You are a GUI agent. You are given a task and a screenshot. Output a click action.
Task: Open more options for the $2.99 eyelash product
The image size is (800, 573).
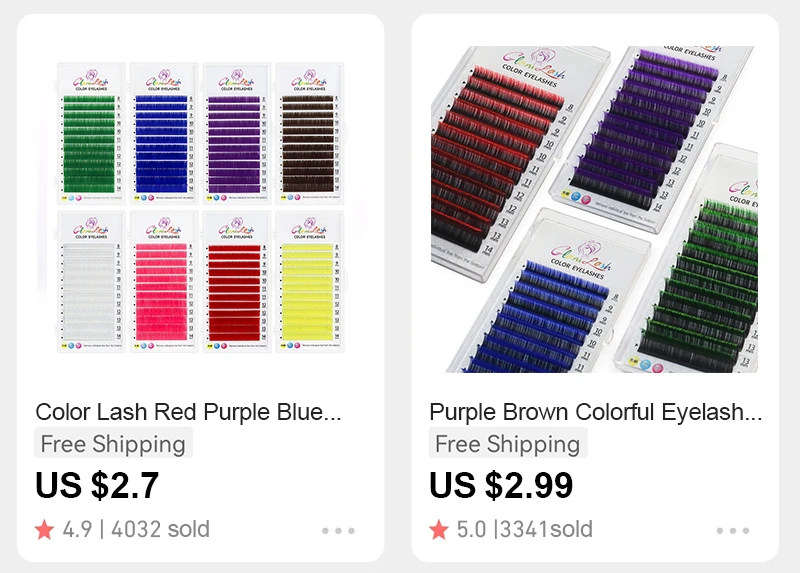coord(733,531)
